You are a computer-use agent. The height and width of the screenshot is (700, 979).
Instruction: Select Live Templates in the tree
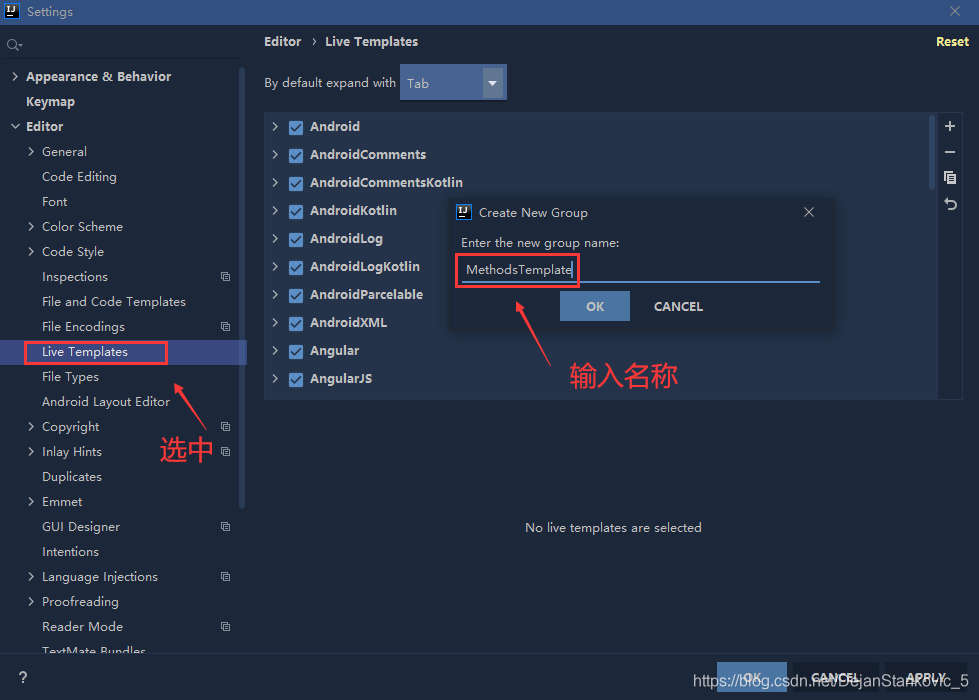pos(85,352)
